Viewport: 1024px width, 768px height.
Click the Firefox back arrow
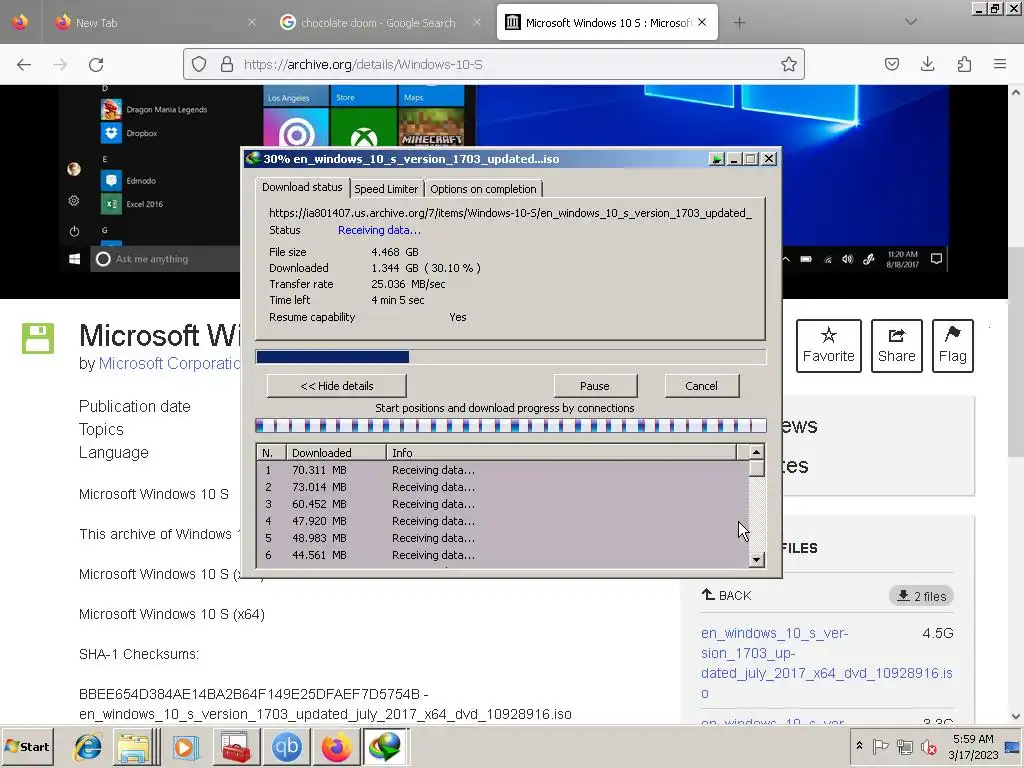click(24, 64)
